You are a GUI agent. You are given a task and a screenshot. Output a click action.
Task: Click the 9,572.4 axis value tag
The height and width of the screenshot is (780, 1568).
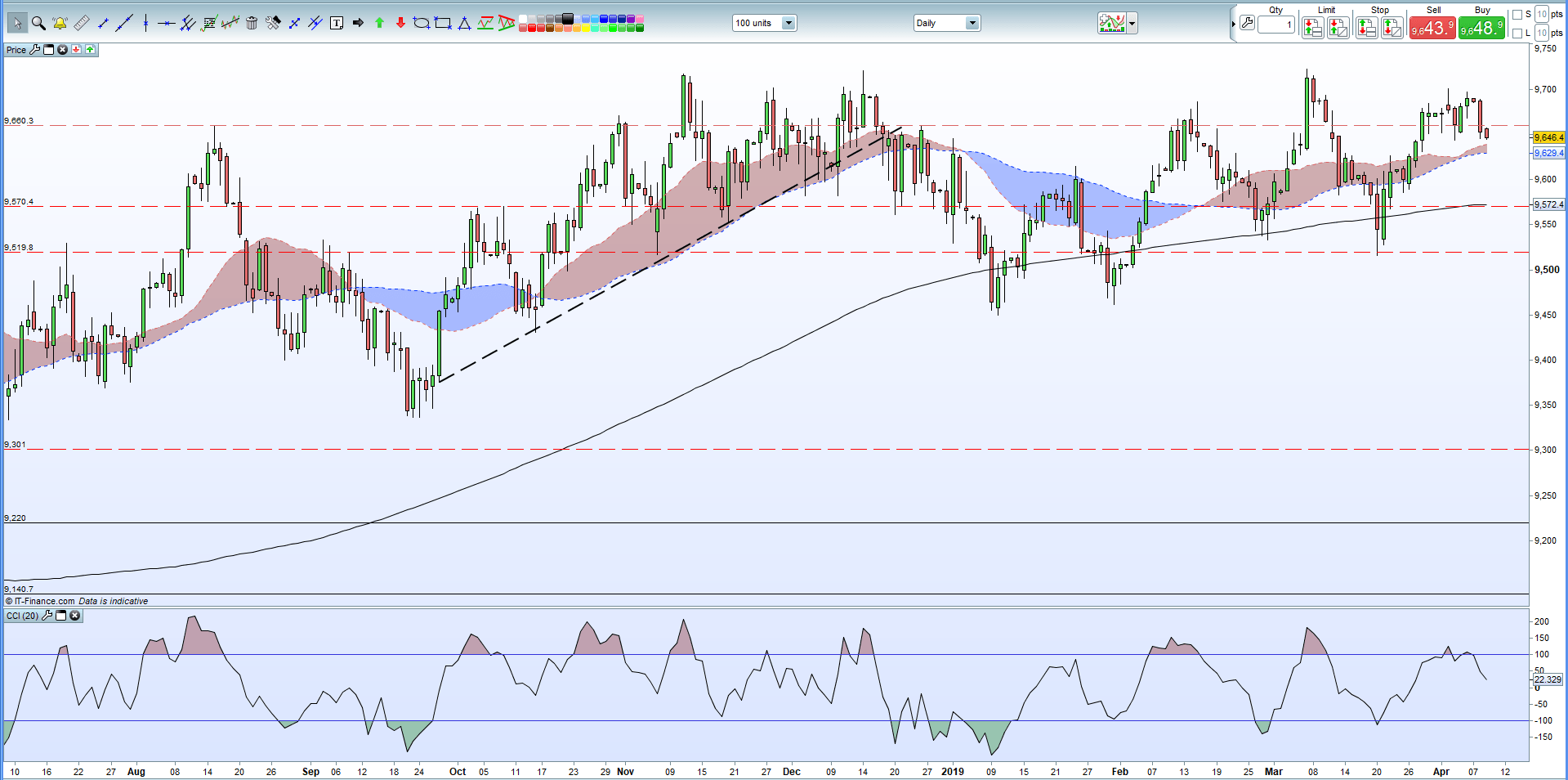pos(1549,204)
